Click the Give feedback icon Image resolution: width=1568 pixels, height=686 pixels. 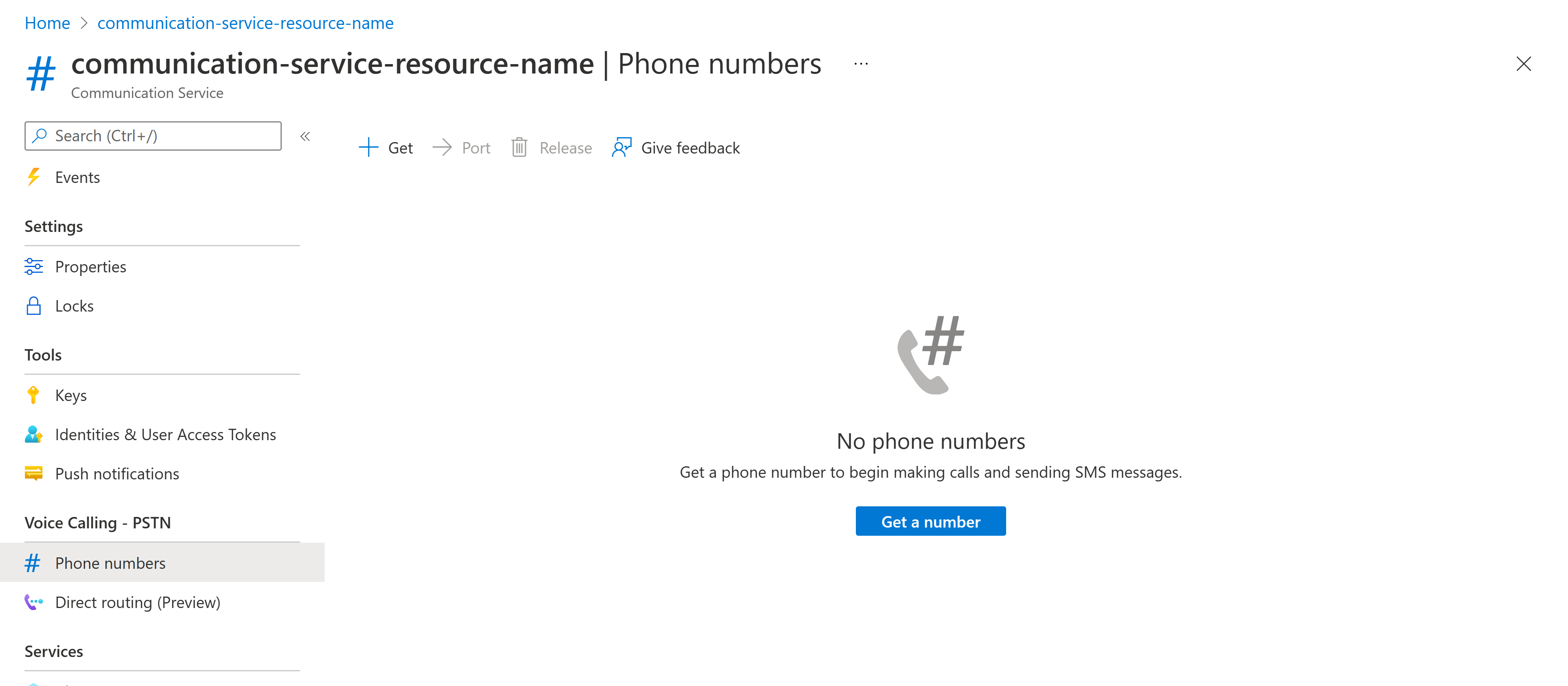pos(621,148)
